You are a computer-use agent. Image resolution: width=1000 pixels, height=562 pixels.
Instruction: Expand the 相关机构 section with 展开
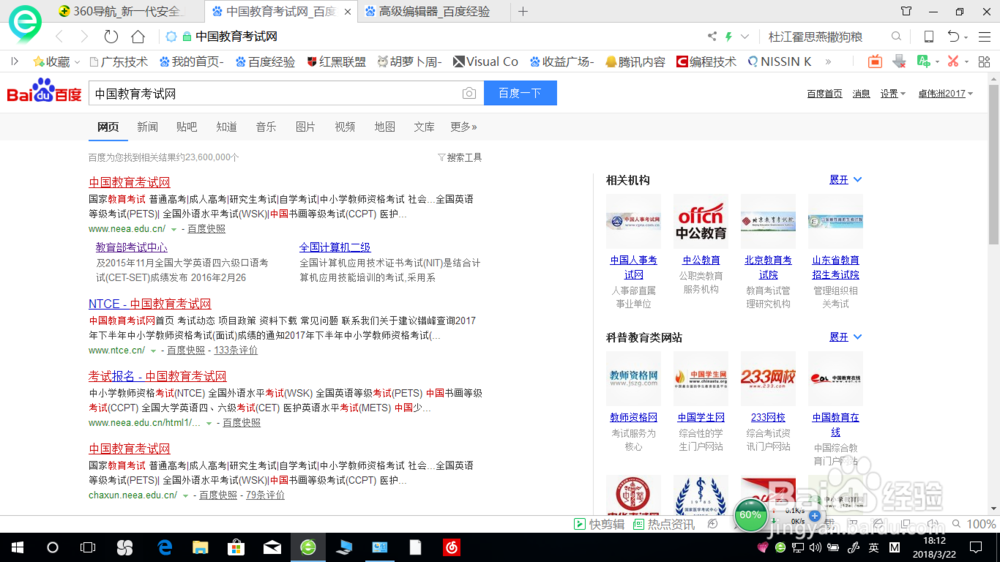point(845,180)
